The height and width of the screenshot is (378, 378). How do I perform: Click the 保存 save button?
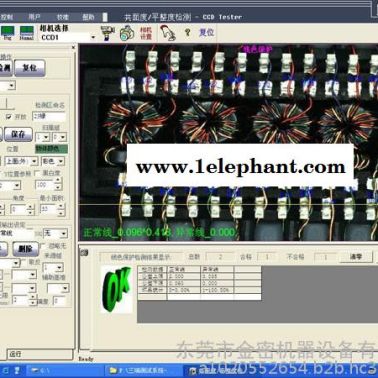tap(18, 134)
